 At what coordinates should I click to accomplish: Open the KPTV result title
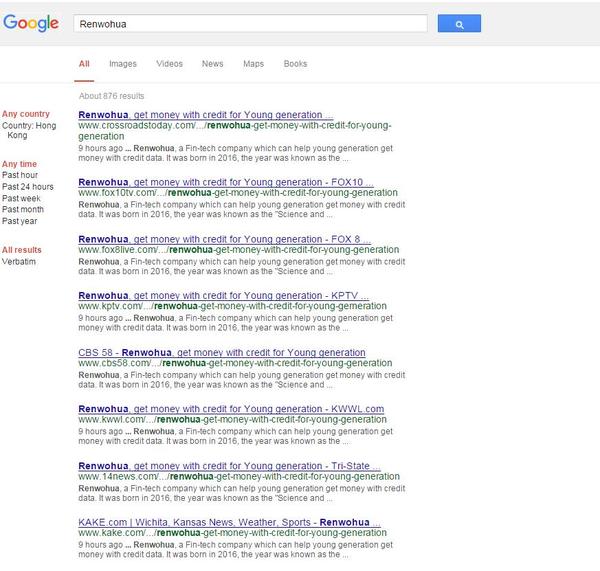(223, 295)
